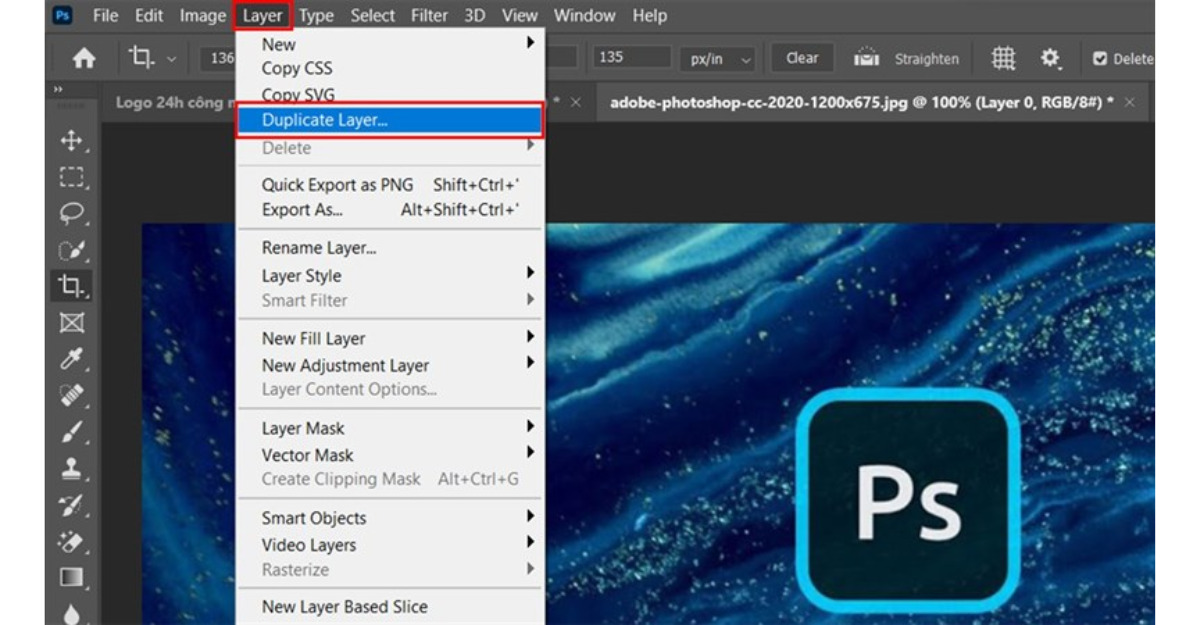
Task: Select the Brush tool
Action: pos(72,432)
